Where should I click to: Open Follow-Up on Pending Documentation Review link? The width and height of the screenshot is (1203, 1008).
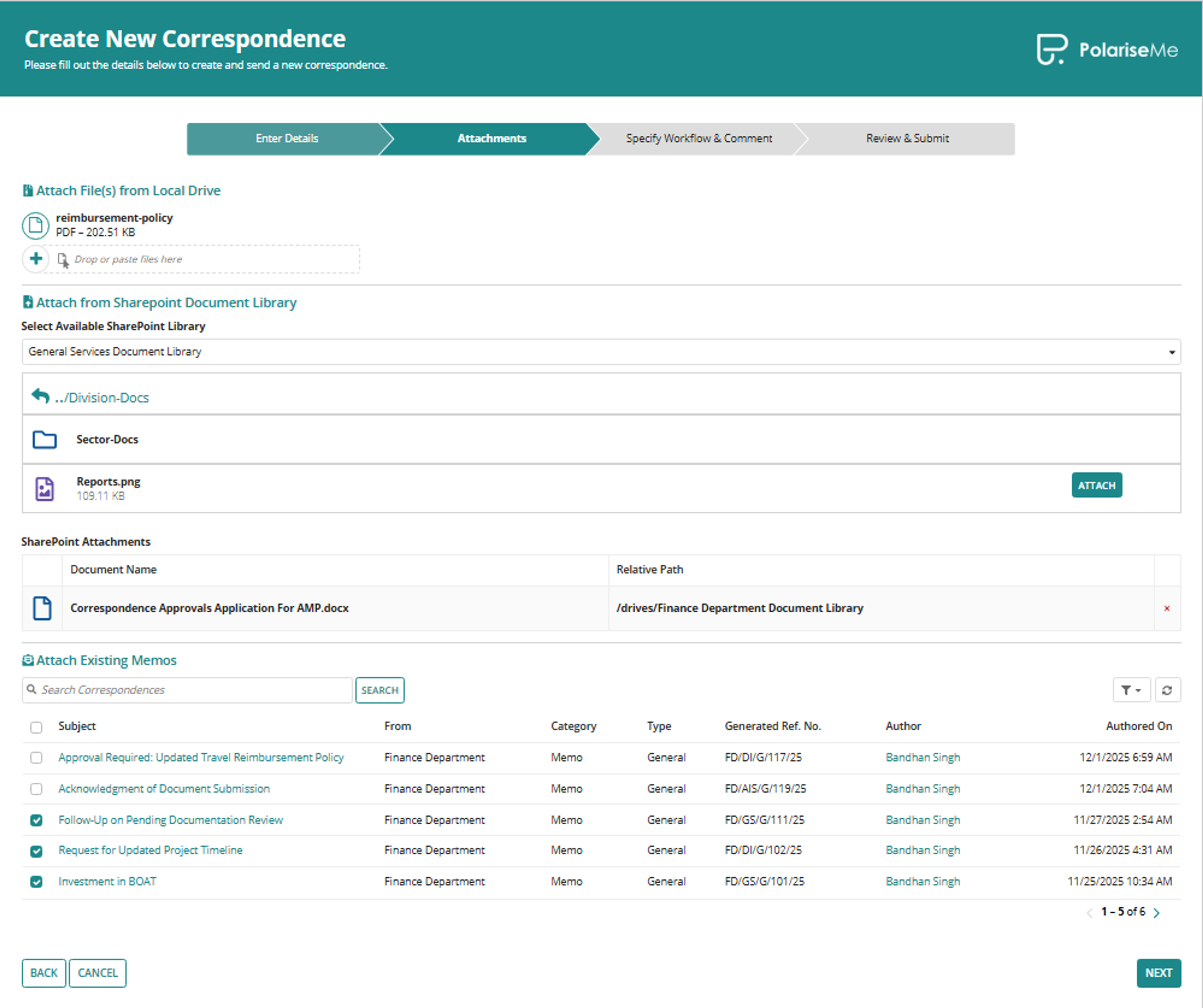click(x=170, y=820)
